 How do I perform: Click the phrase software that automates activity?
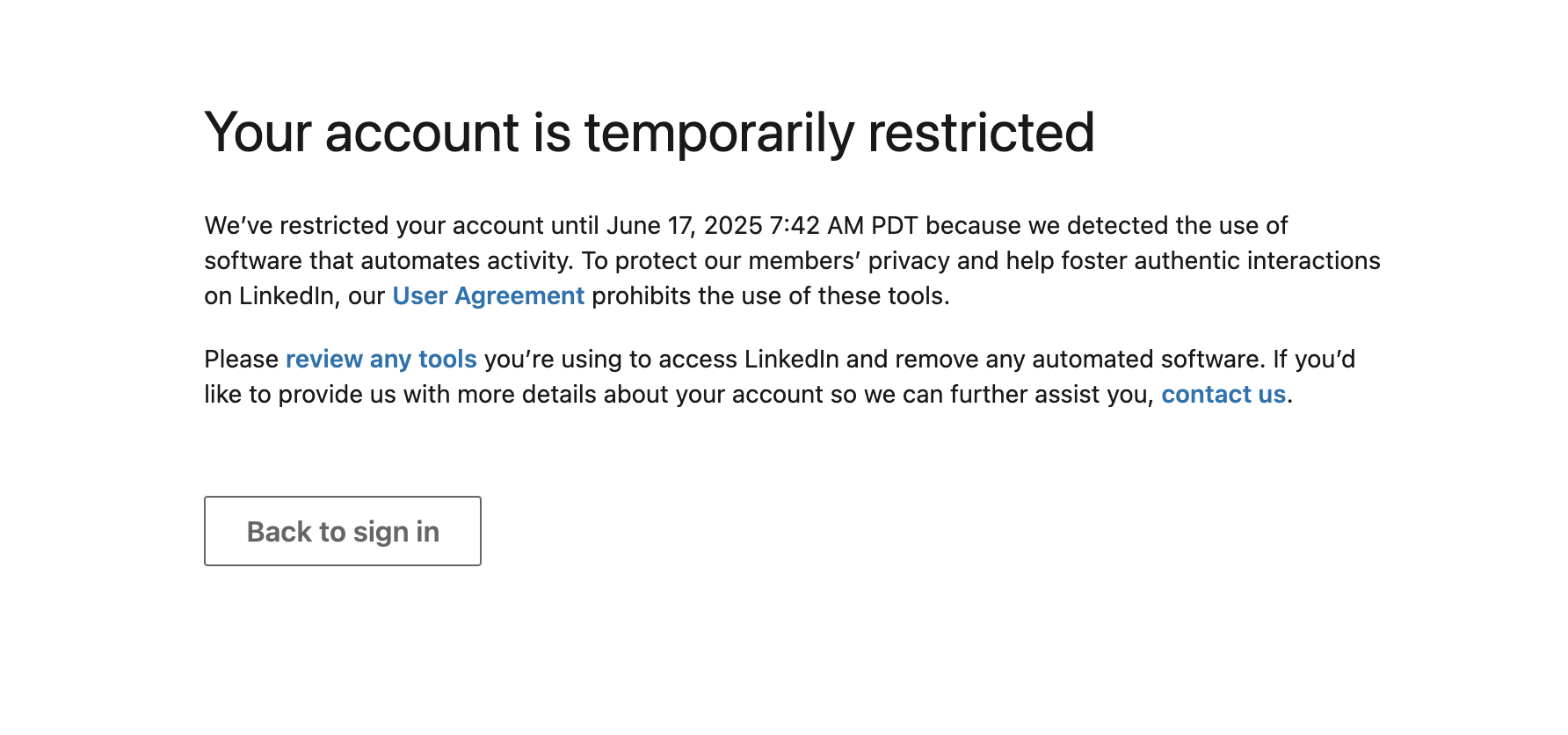click(388, 261)
